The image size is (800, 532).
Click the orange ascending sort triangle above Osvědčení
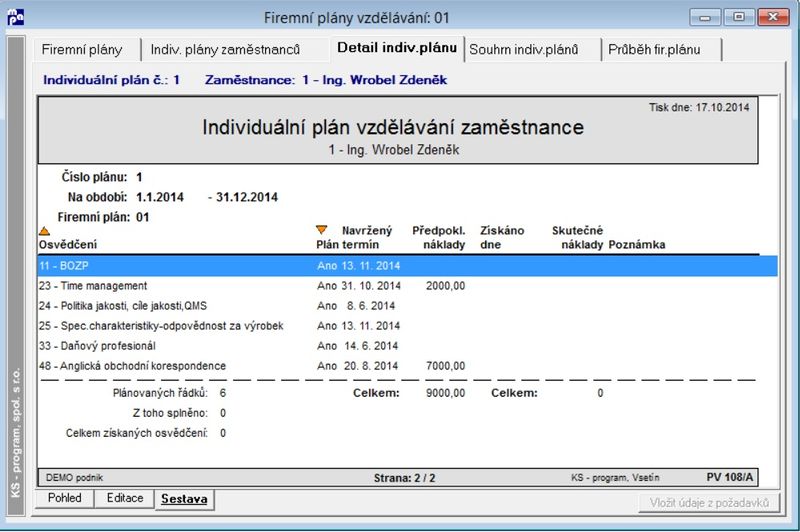[x=44, y=231]
